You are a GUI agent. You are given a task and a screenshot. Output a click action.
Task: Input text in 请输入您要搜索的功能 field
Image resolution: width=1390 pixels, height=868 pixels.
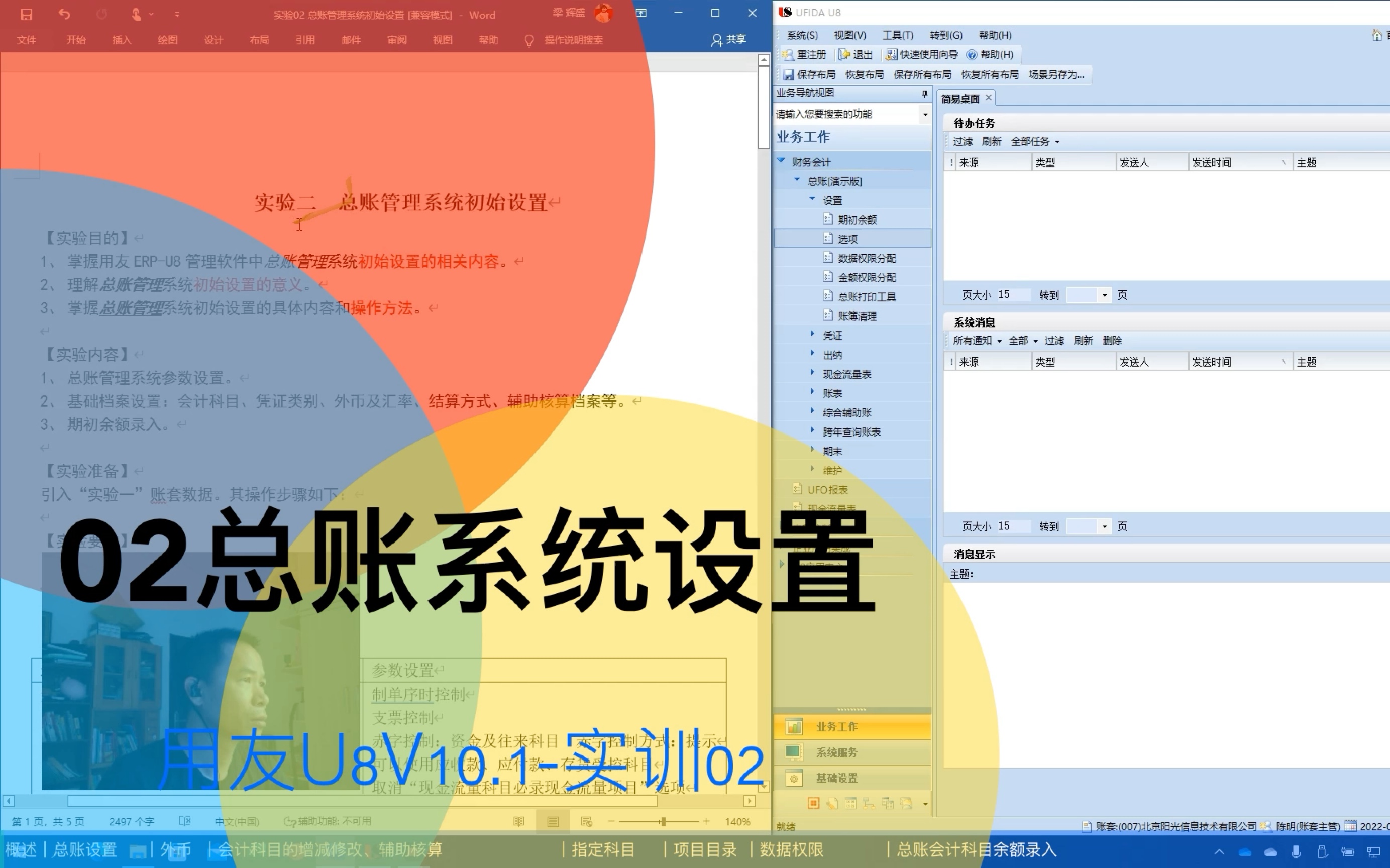click(x=845, y=113)
